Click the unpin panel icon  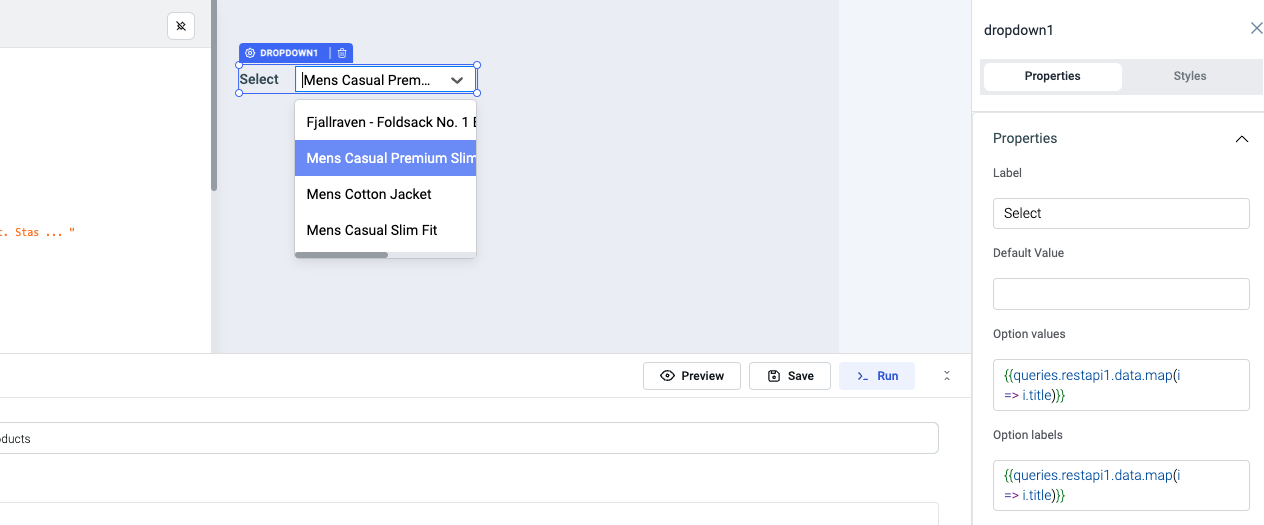pyautogui.click(x=181, y=26)
